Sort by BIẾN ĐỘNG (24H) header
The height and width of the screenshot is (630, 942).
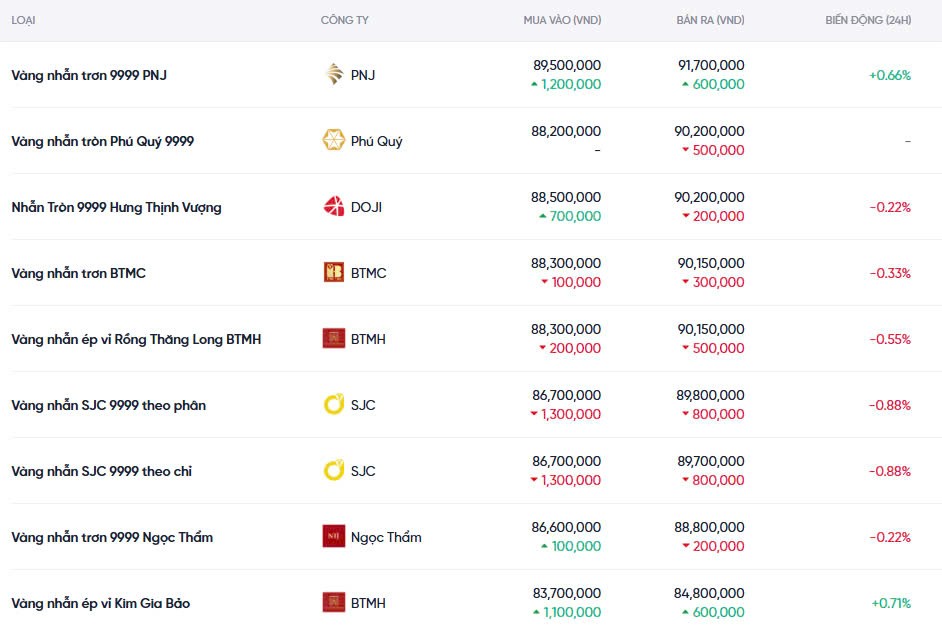[x=868, y=20]
